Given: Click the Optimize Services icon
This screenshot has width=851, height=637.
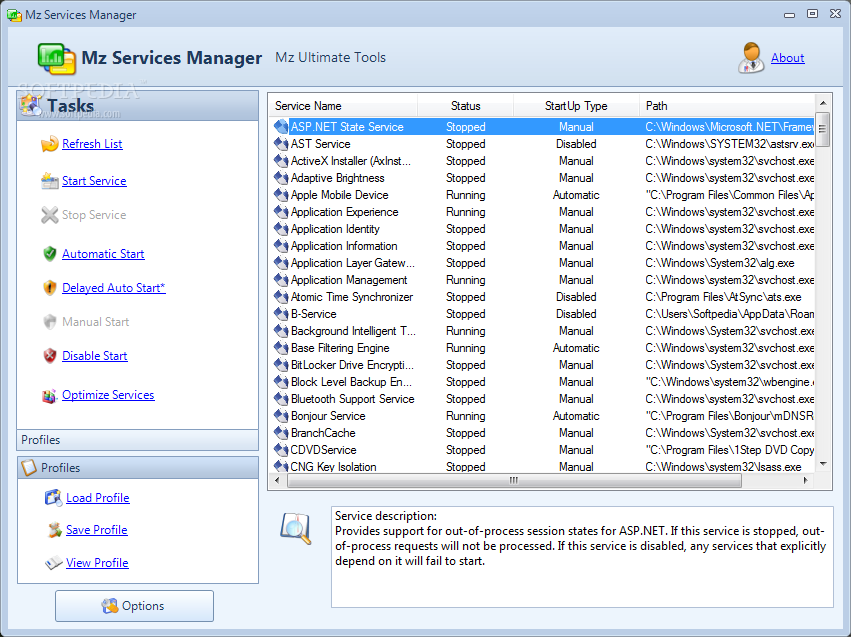Looking at the screenshot, I should pyautogui.click(x=49, y=396).
